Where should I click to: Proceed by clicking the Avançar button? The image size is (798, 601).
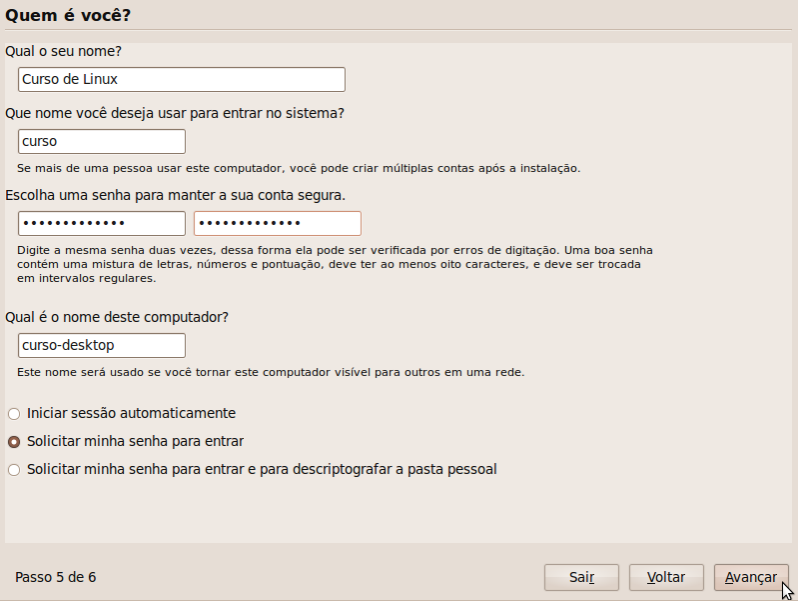(x=751, y=578)
